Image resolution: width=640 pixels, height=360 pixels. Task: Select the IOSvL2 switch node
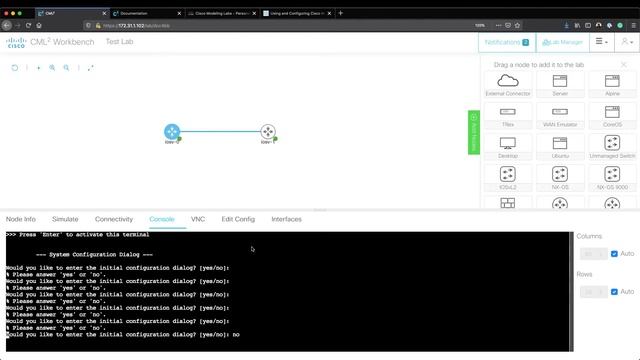508,178
